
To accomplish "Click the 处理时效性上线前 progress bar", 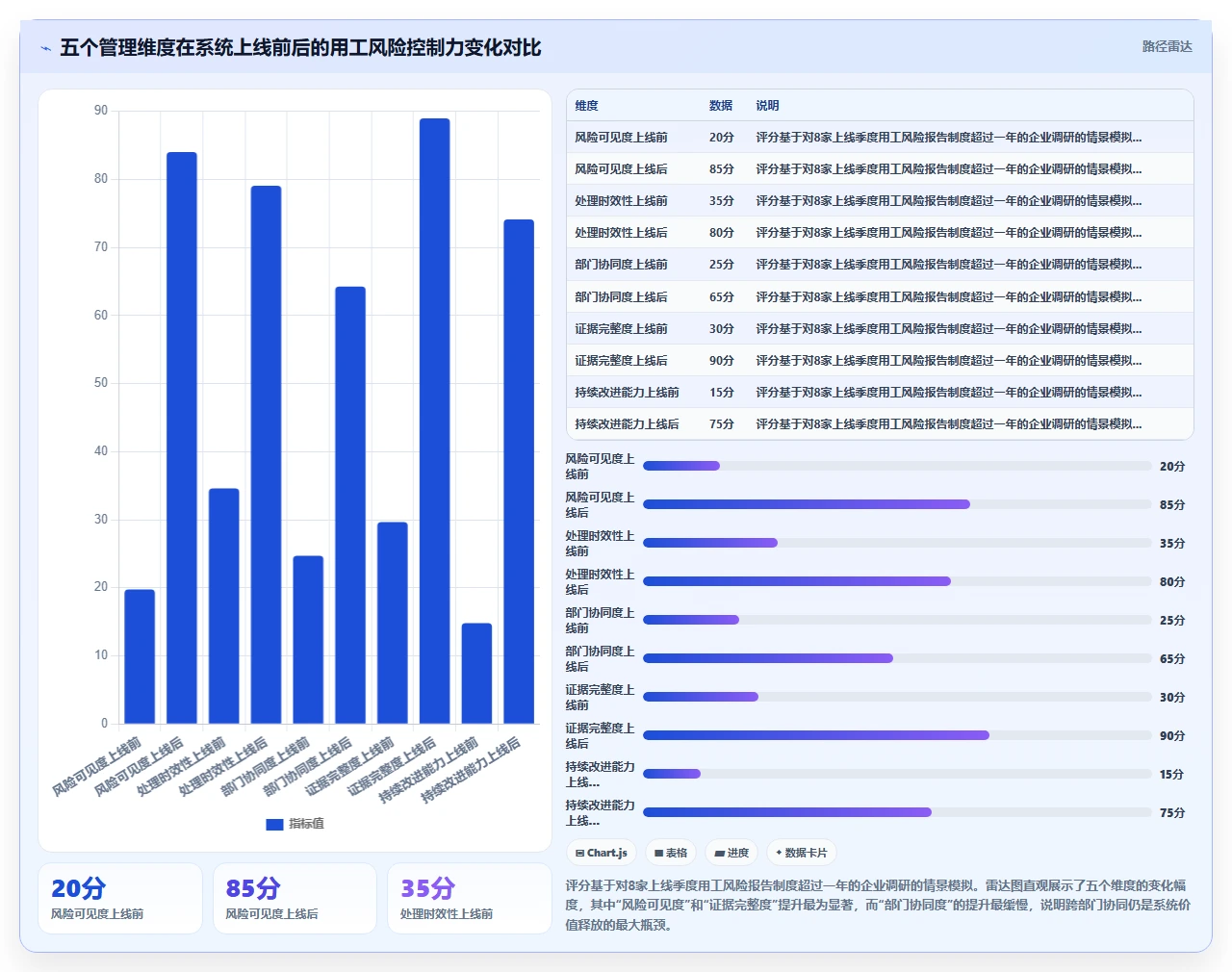I will [897, 543].
